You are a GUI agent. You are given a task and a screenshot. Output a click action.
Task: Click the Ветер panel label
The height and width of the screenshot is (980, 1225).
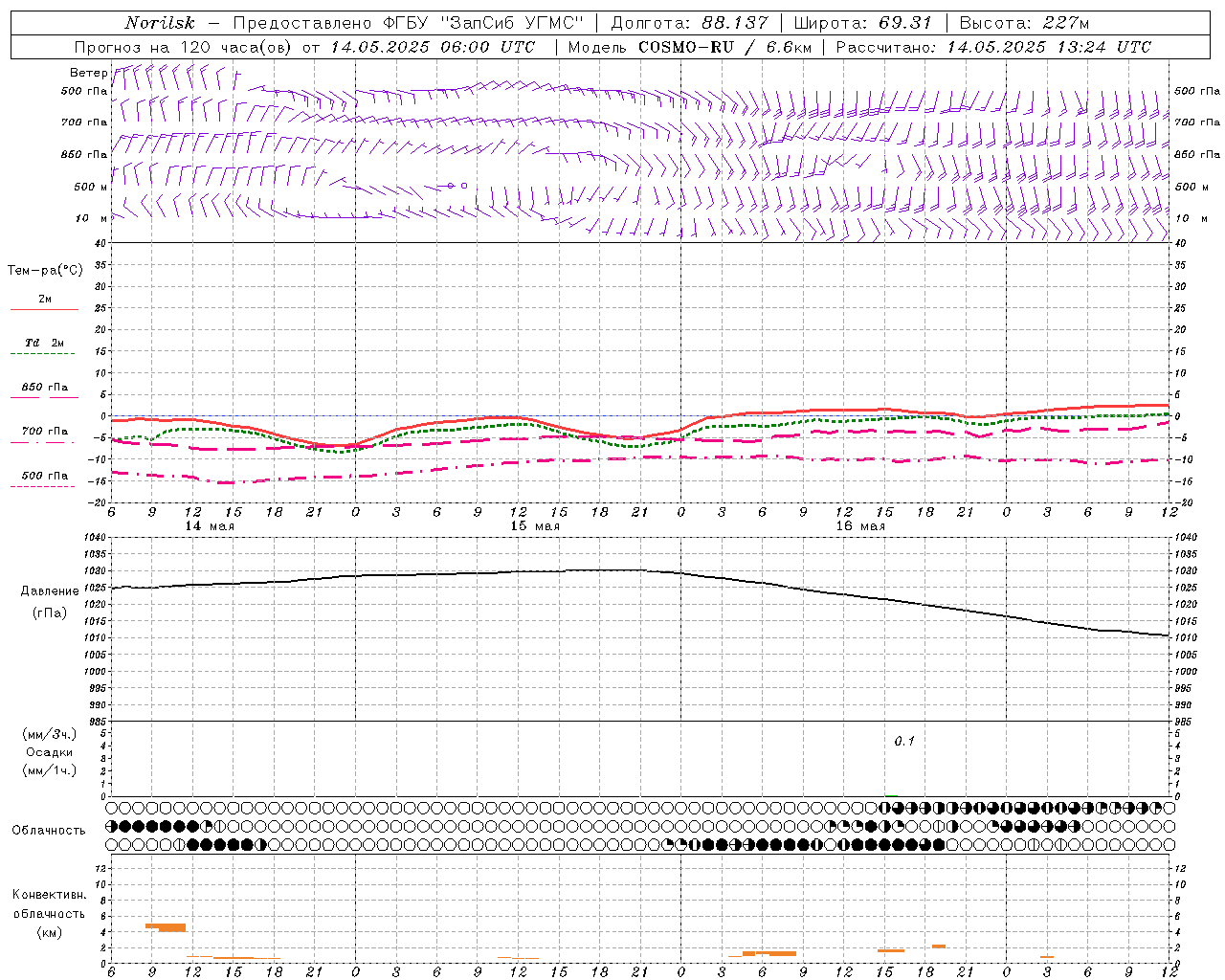point(88,73)
